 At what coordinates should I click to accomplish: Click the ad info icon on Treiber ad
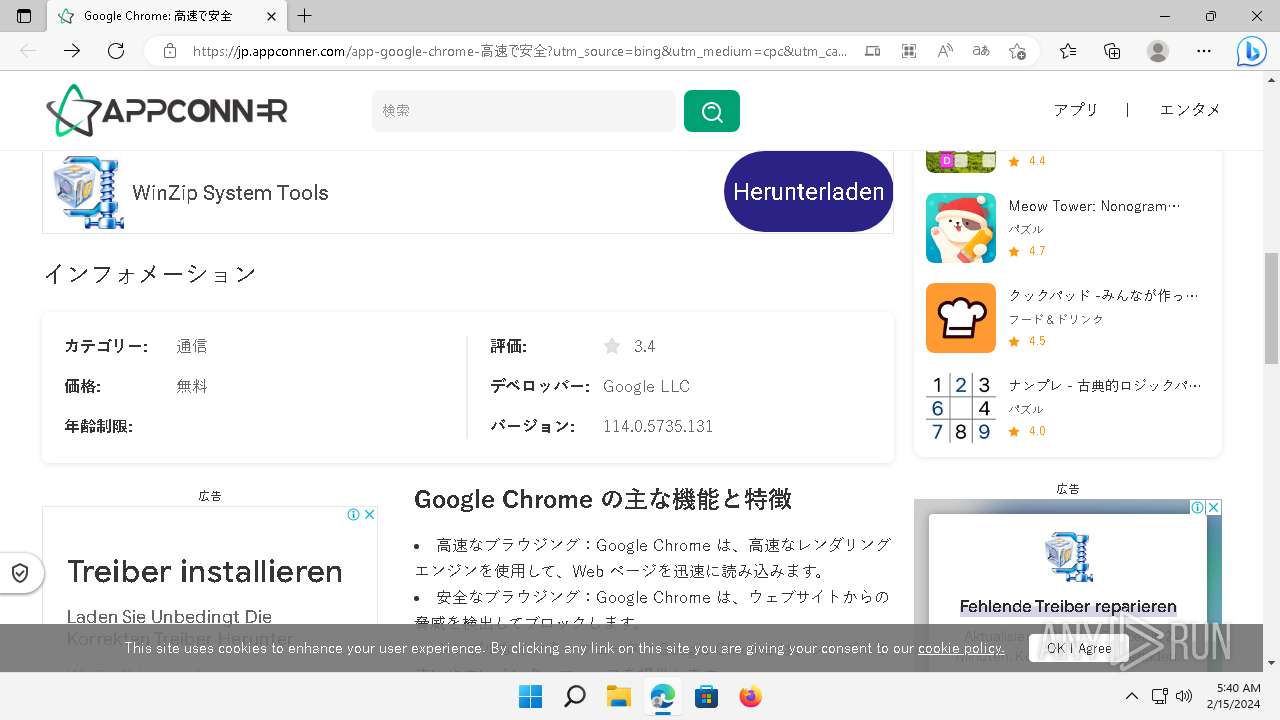point(353,515)
